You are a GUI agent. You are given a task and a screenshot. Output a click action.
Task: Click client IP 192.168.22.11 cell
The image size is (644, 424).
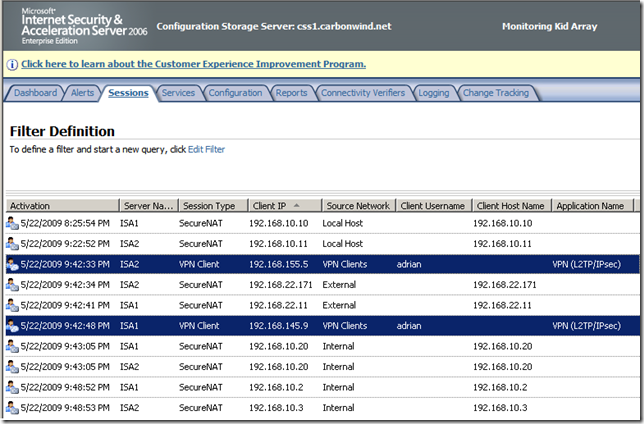278,306
